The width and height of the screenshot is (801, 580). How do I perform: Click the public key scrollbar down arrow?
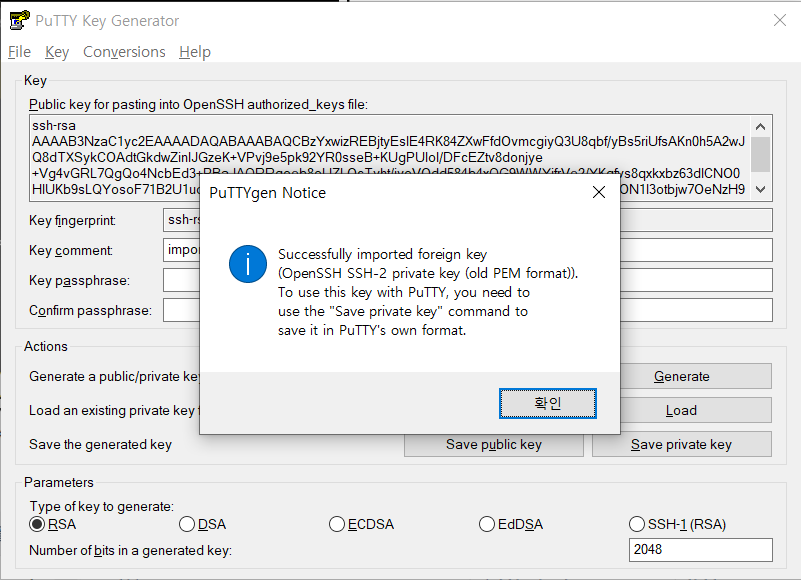(x=760, y=190)
